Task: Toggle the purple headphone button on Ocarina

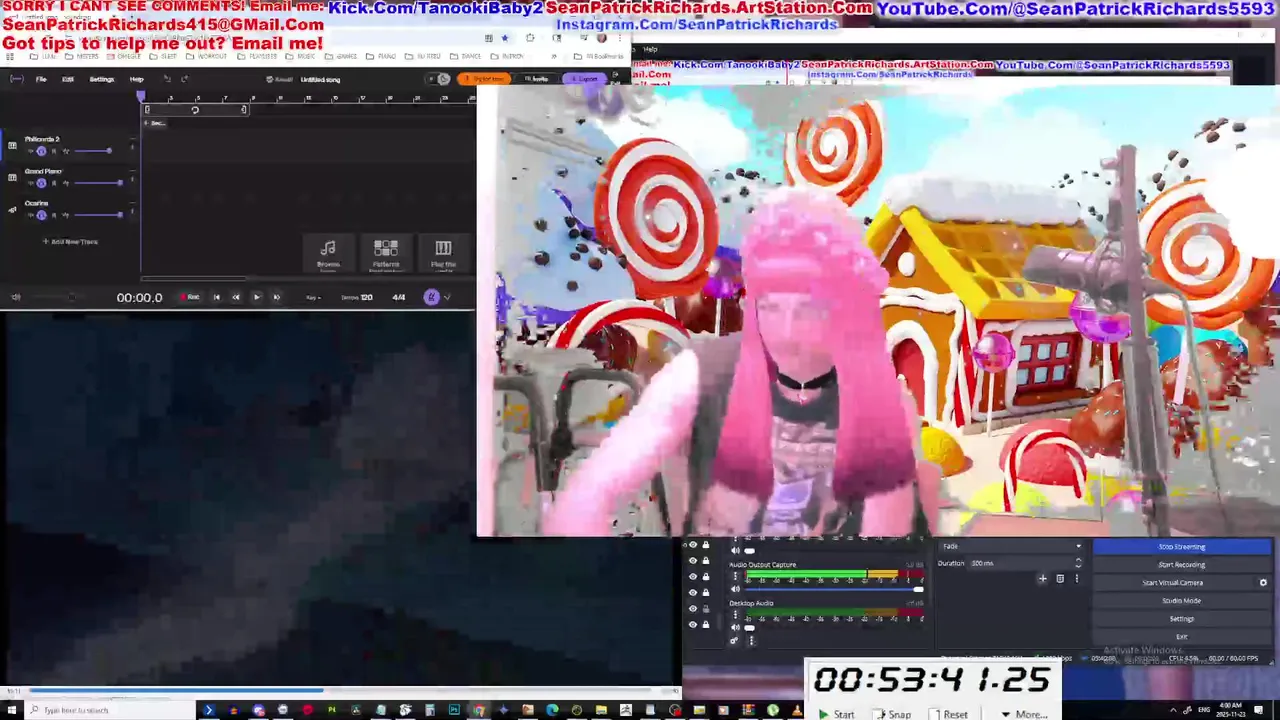Action: click(x=41, y=215)
